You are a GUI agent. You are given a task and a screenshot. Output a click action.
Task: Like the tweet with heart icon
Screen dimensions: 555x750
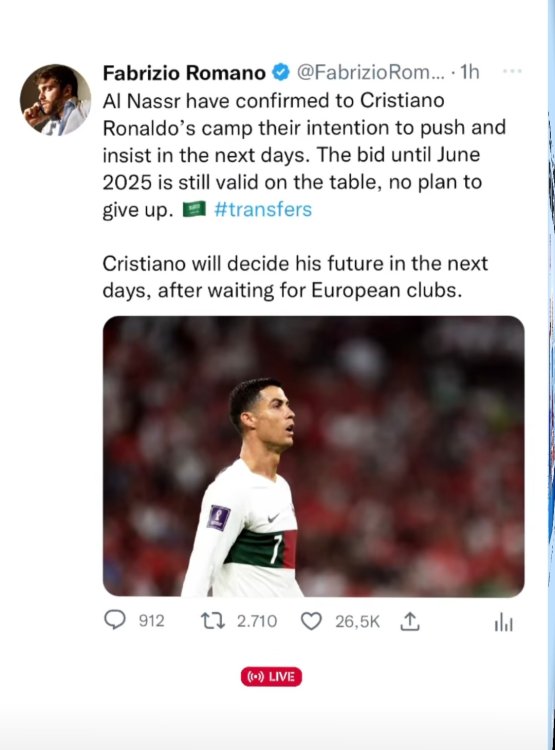click(x=311, y=621)
